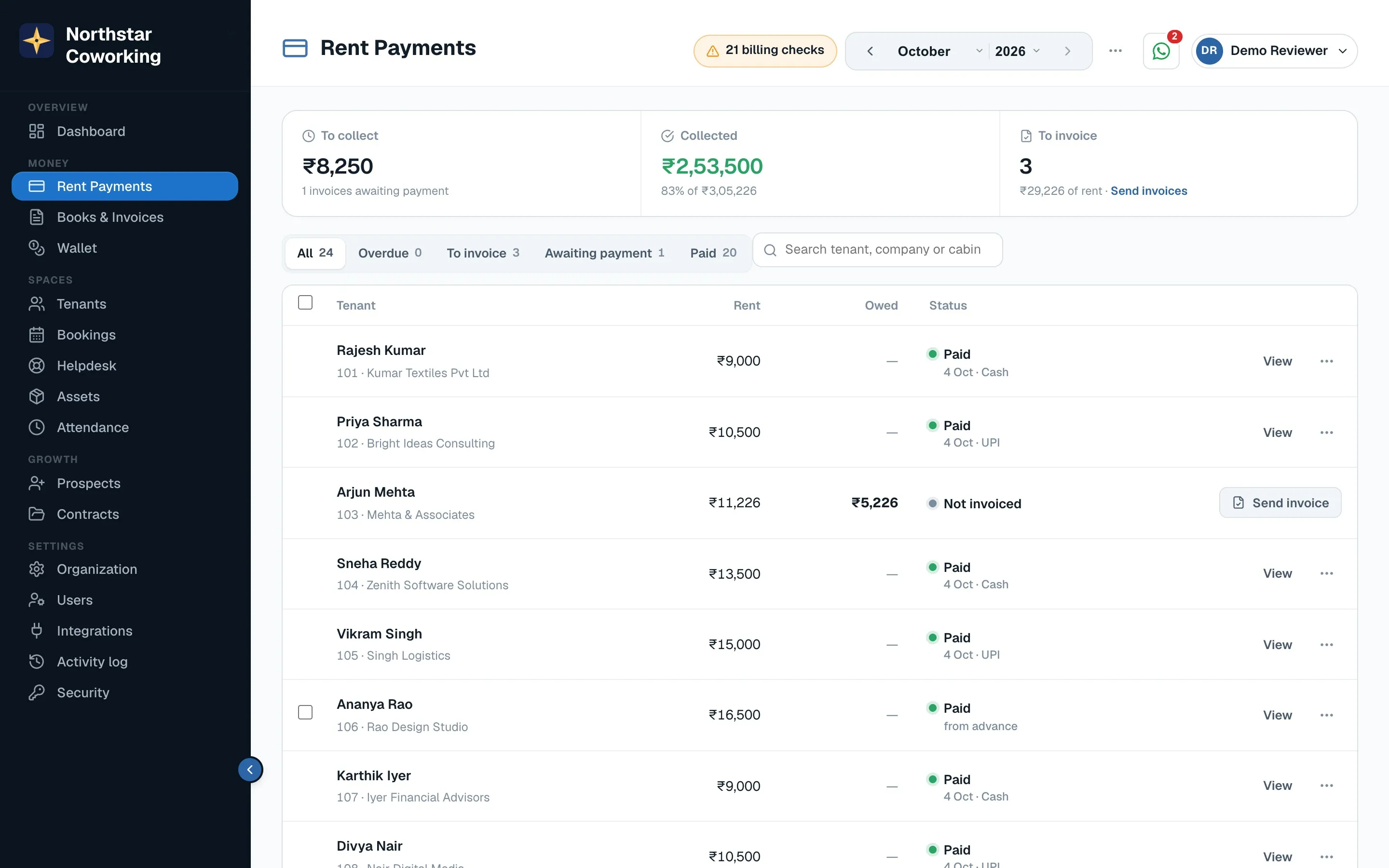
Task: Open the WhatsApp notifications icon
Action: (x=1160, y=51)
